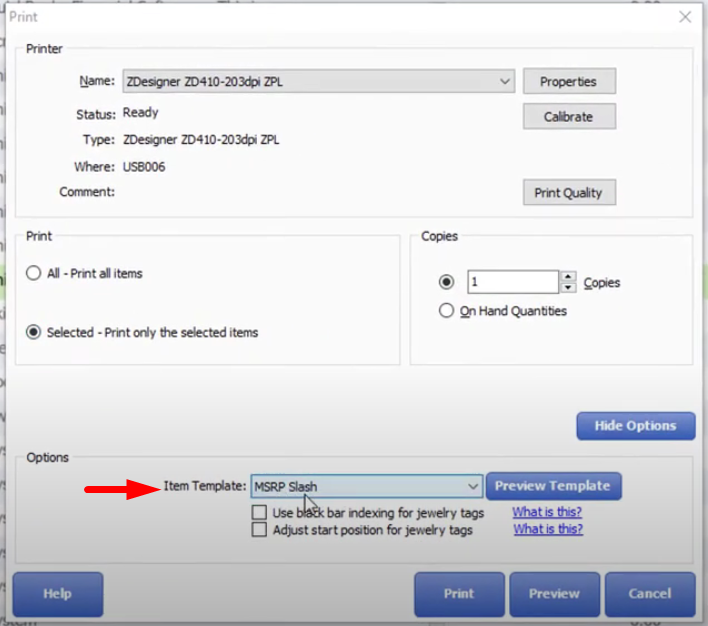708x626 pixels.
Task: Open the printer Name dropdown
Action: coord(318,81)
